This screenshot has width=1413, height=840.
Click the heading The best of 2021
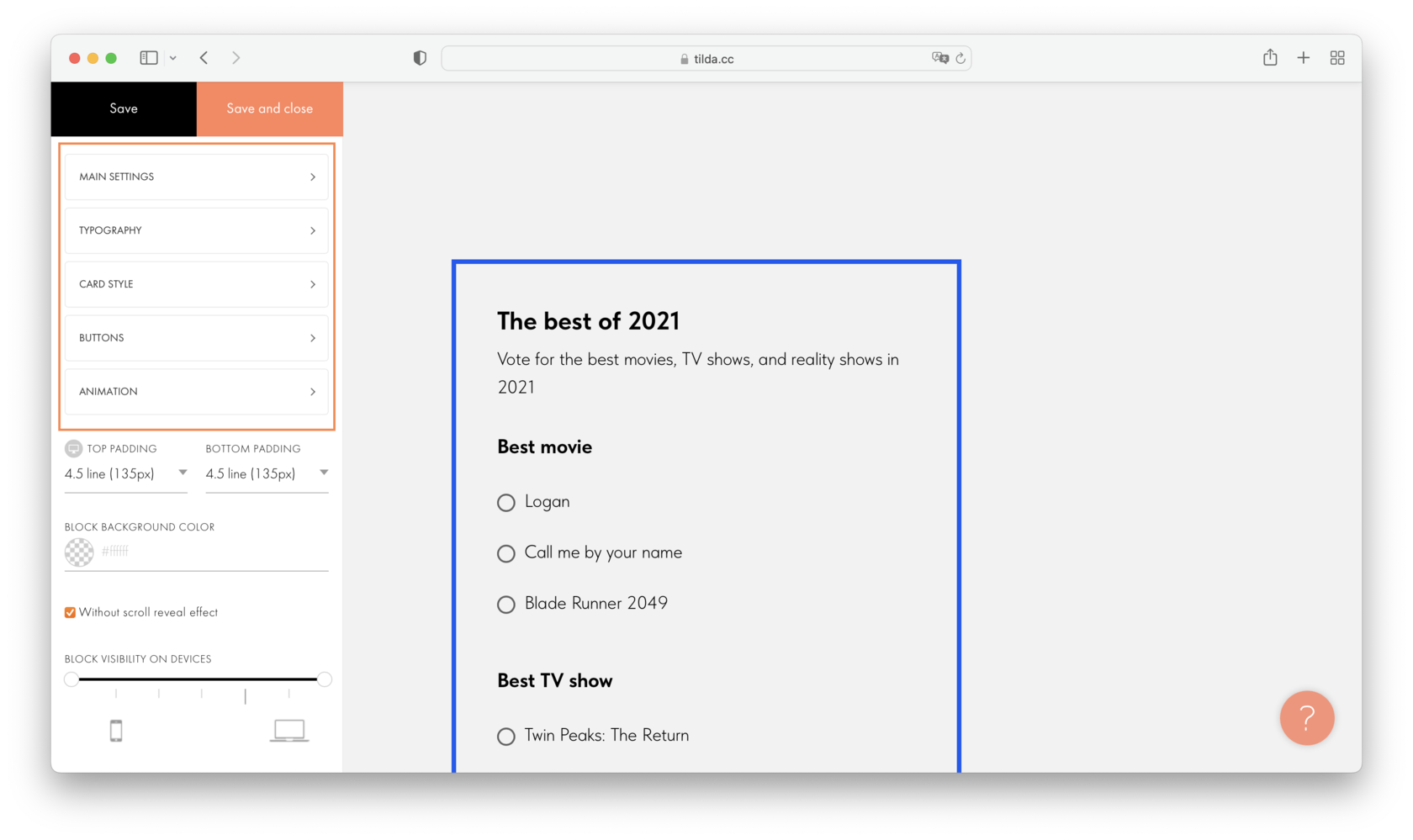coord(588,321)
